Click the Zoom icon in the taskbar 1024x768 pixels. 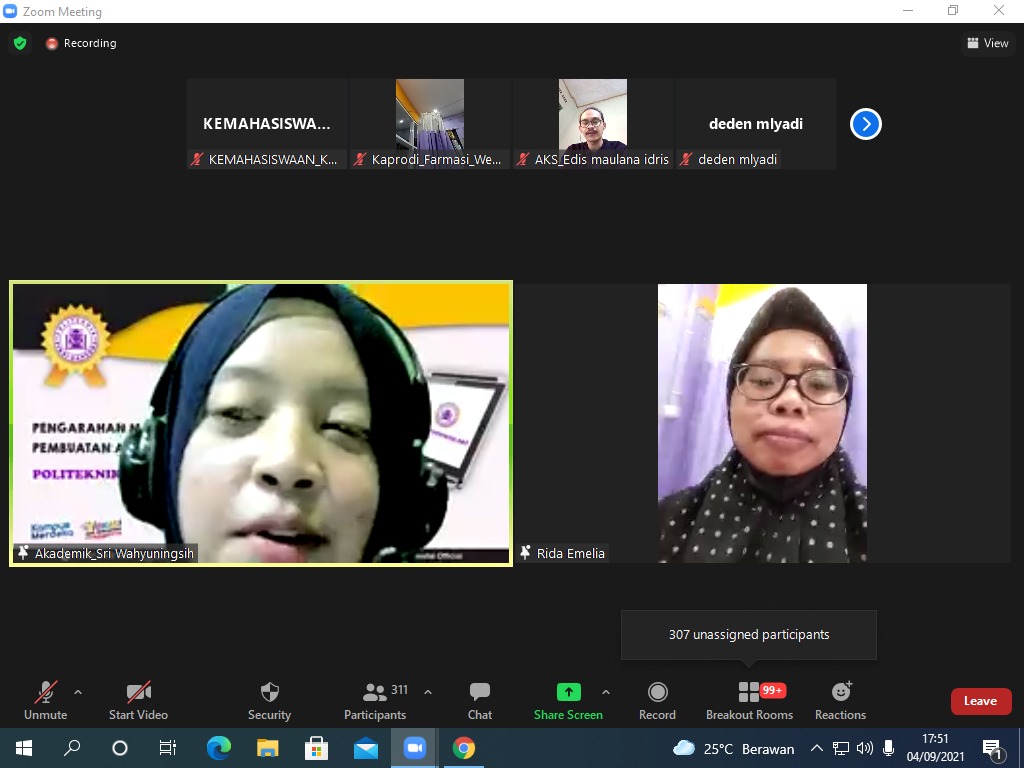pos(415,748)
